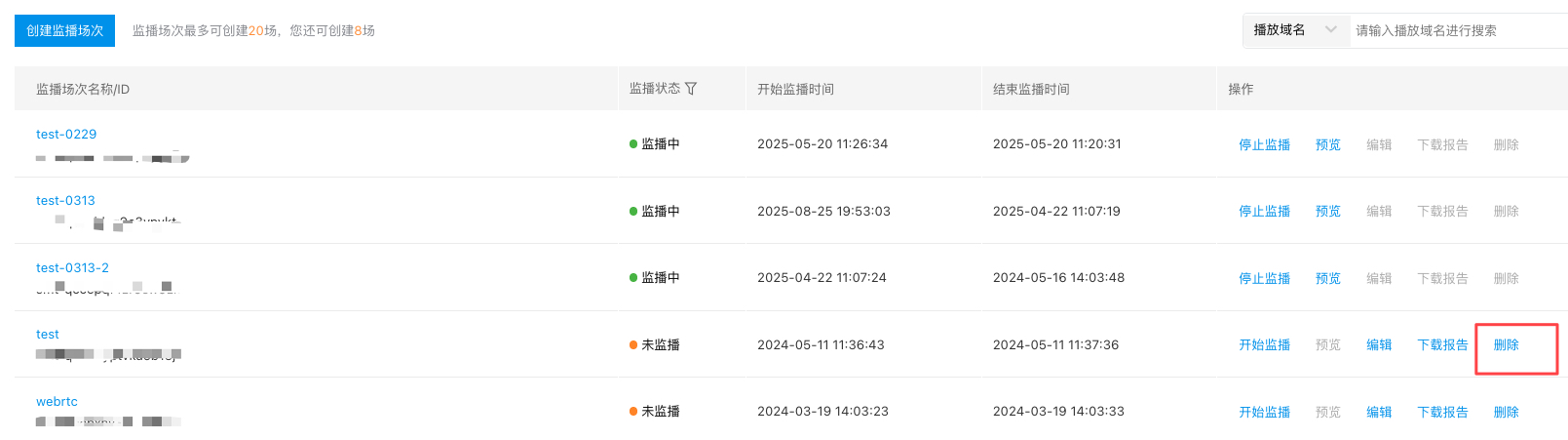Open the 播放域名 dropdown selector
The height and width of the screenshot is (440, 1568).
coord(1295,30)
